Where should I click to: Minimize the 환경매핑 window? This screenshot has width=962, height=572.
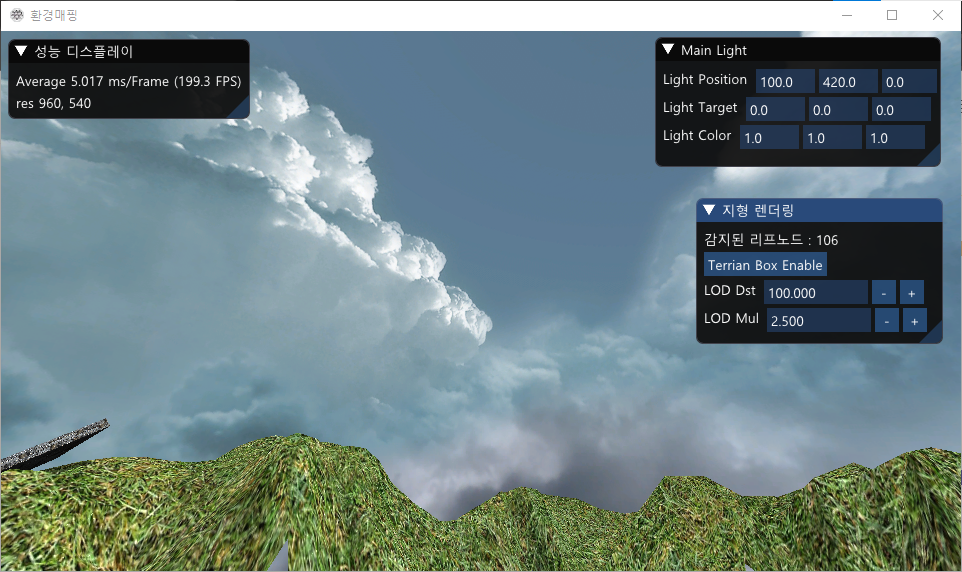[847, 15]
